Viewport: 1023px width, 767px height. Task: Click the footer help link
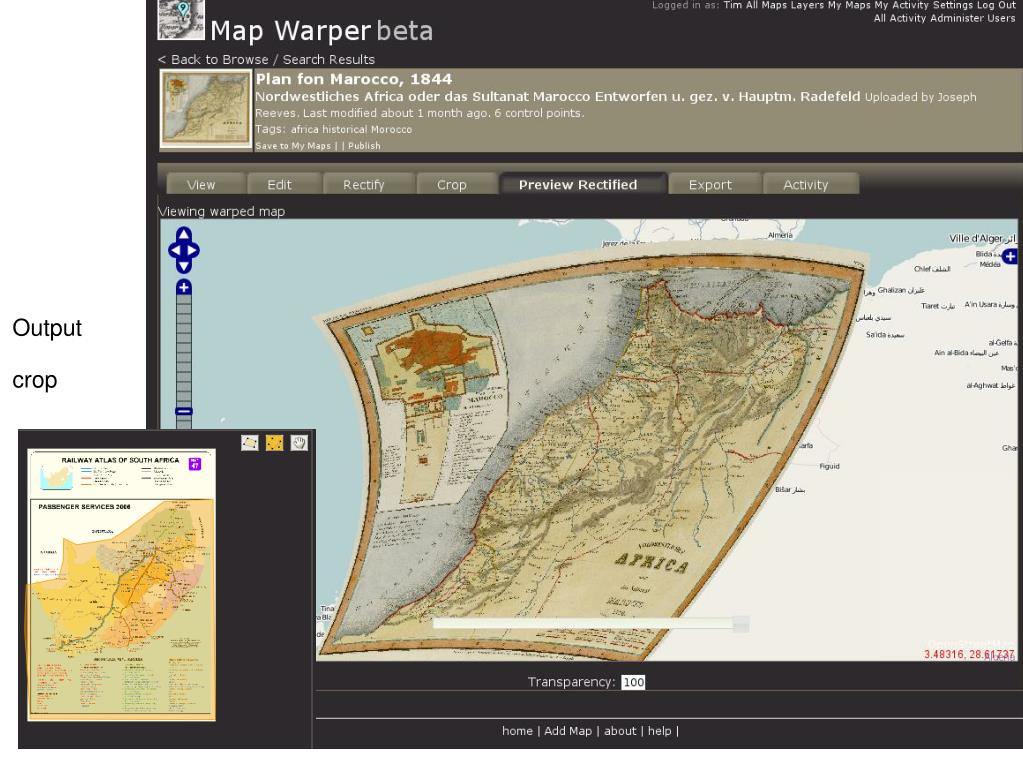tap(660, 731)
